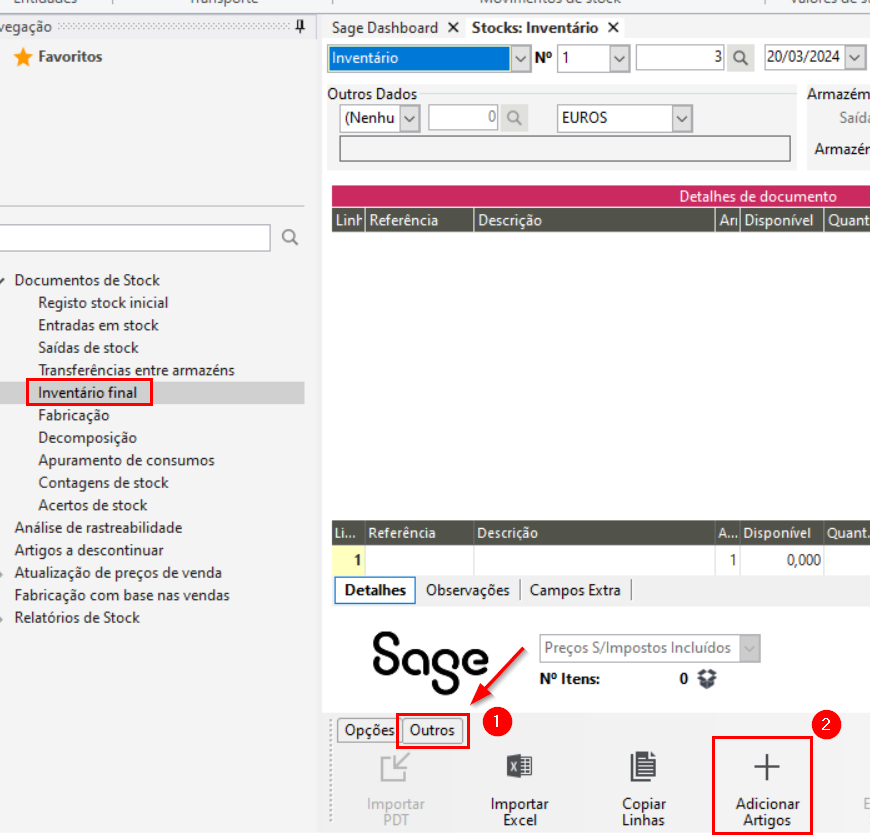Screen dimensions: 870x837
Task: Expand the Relatórios de Stock node
Action: pyautogui.click(x=2, y=618)
